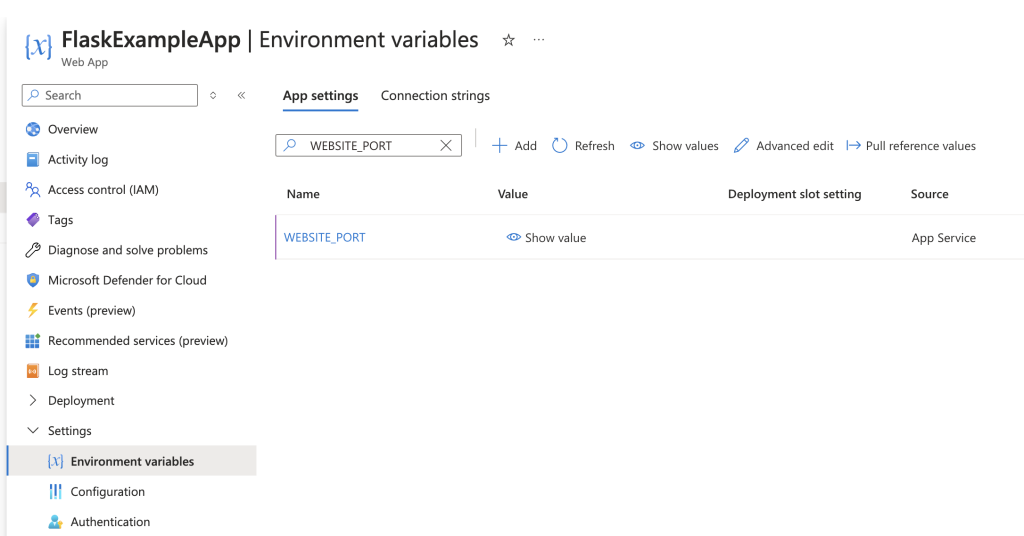Screen dimensions: 1024x536
Task: Toggle Show values eye icon in toolbar
Action: (x=637, y=146)
